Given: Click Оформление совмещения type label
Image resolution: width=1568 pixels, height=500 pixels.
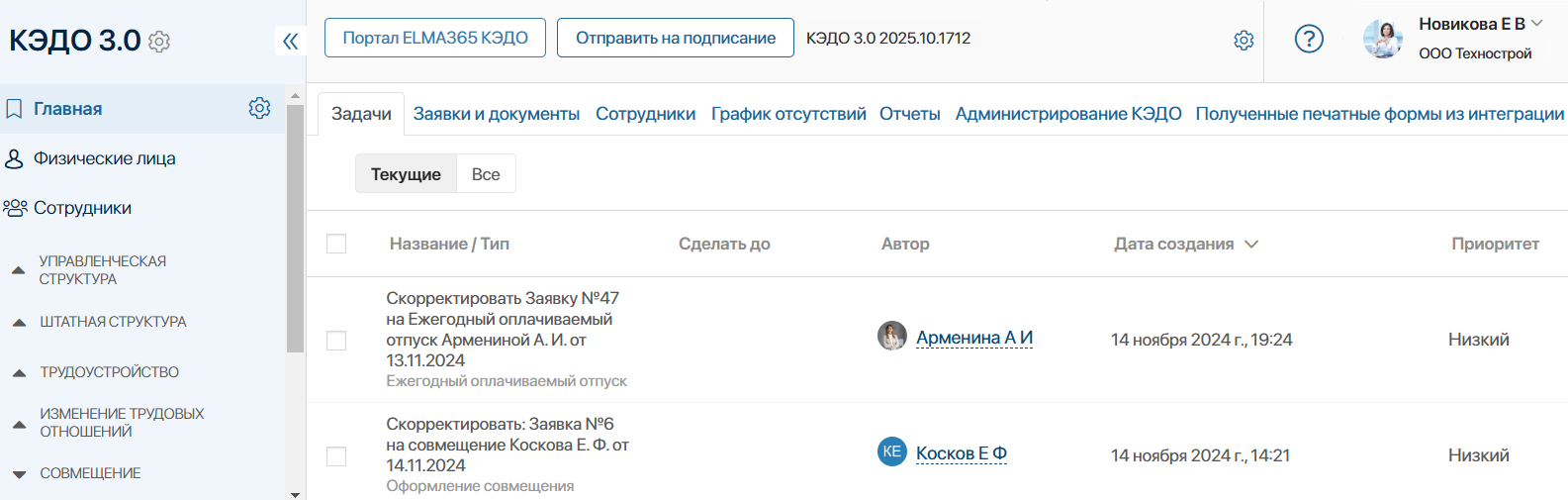Looking at the screenshot, I should [480, 486].
